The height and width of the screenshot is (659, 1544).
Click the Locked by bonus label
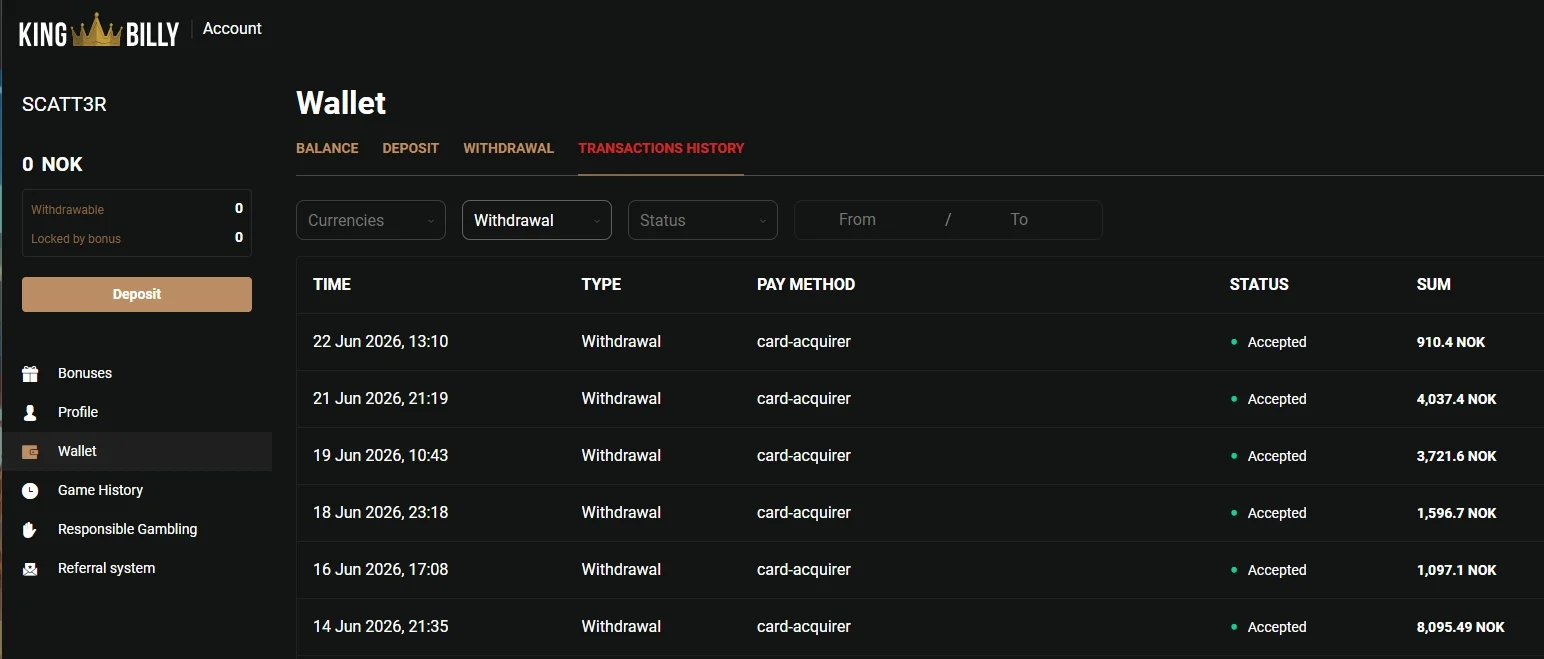tap(76, 239)
